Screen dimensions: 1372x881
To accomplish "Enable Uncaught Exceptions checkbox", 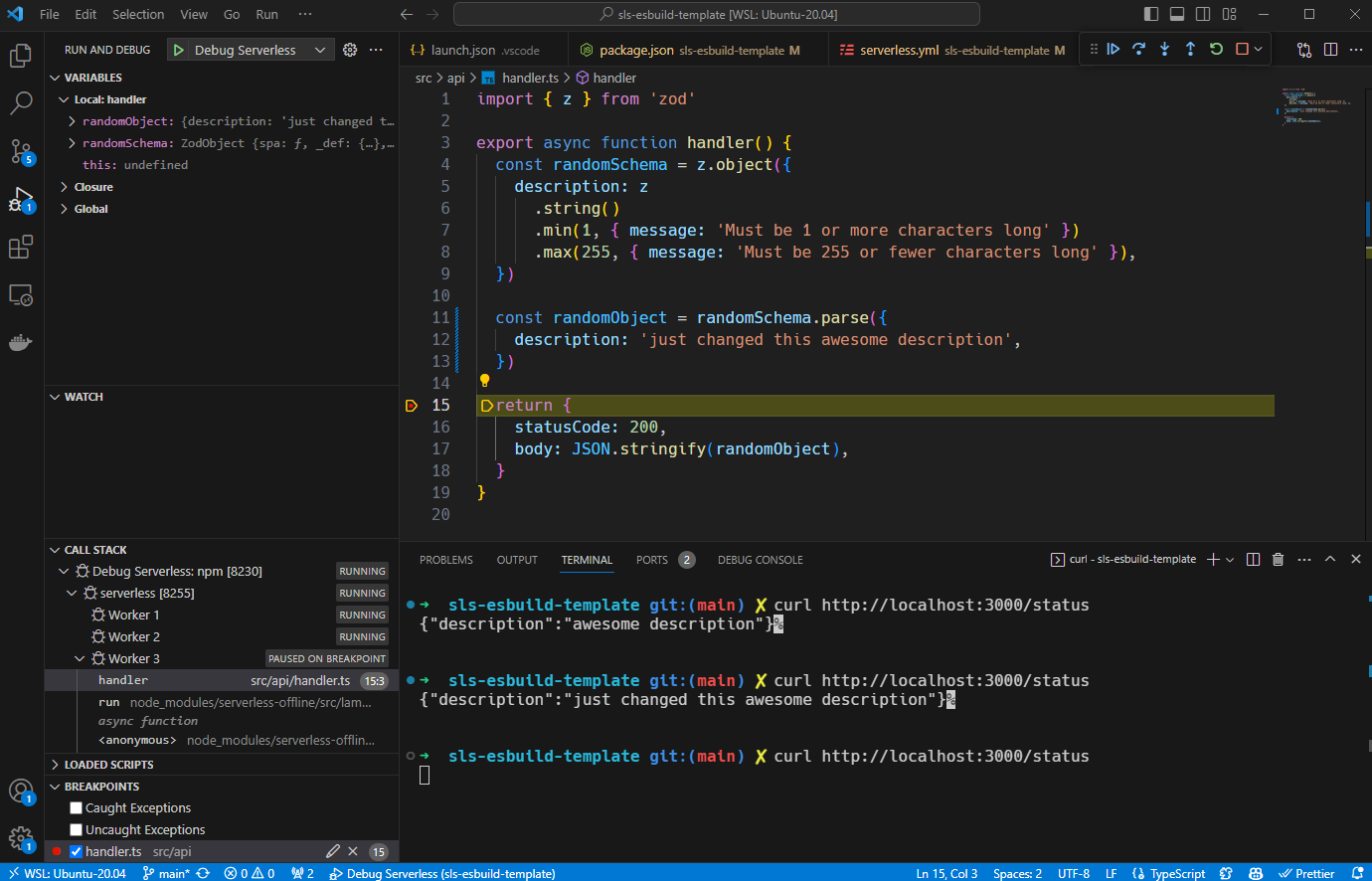I will click(x=76, y=829).
